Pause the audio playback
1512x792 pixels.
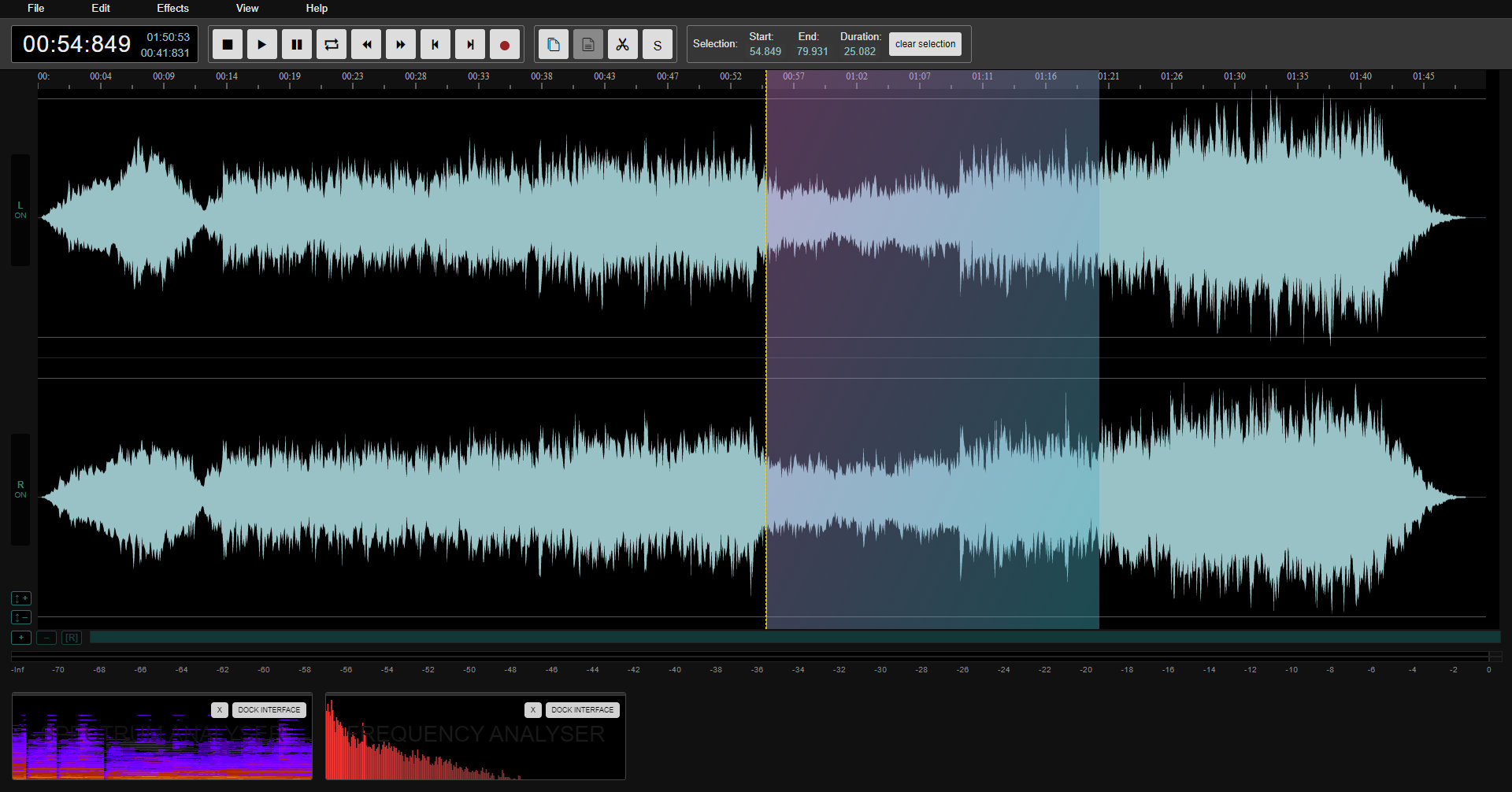click(297, 44)
